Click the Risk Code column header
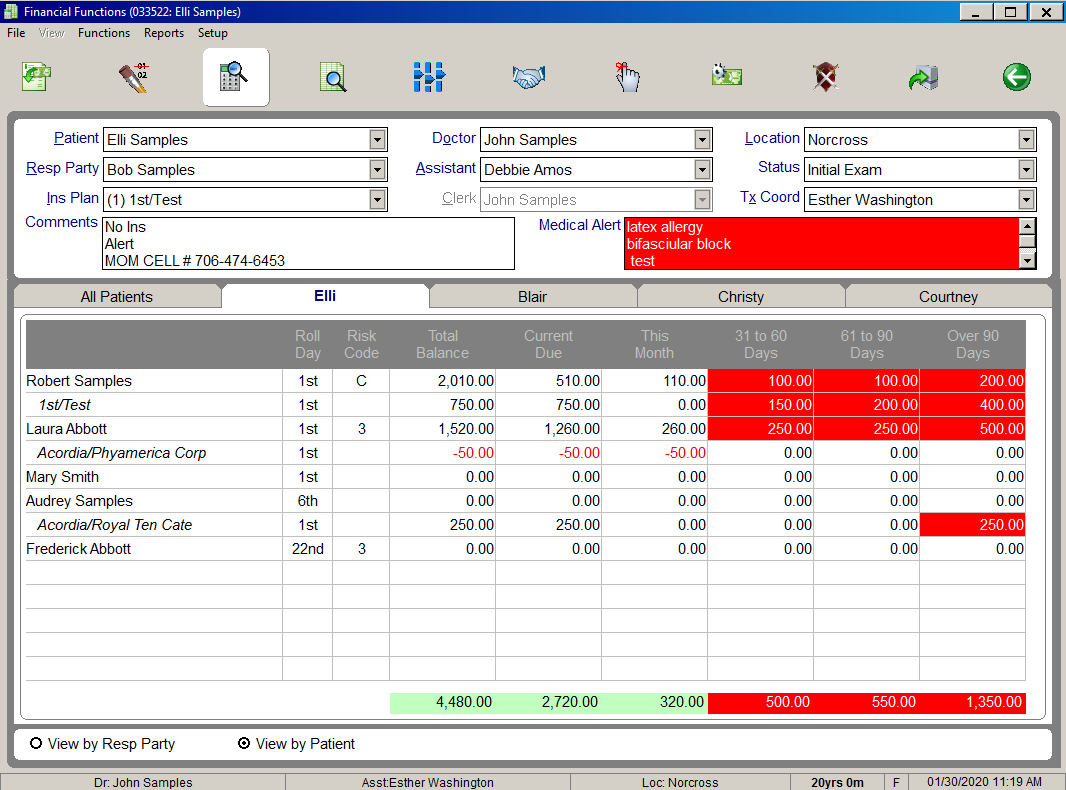The image size is (1066, 790). pyautogui.click(x=361, y=344)
